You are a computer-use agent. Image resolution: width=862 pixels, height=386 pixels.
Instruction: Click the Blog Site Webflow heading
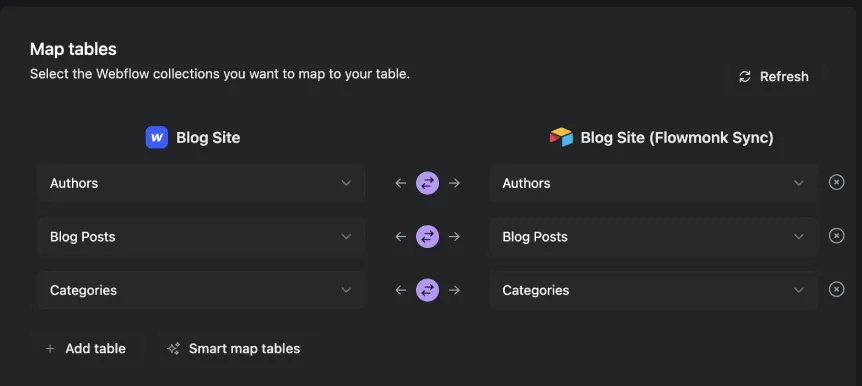(208, 137)
